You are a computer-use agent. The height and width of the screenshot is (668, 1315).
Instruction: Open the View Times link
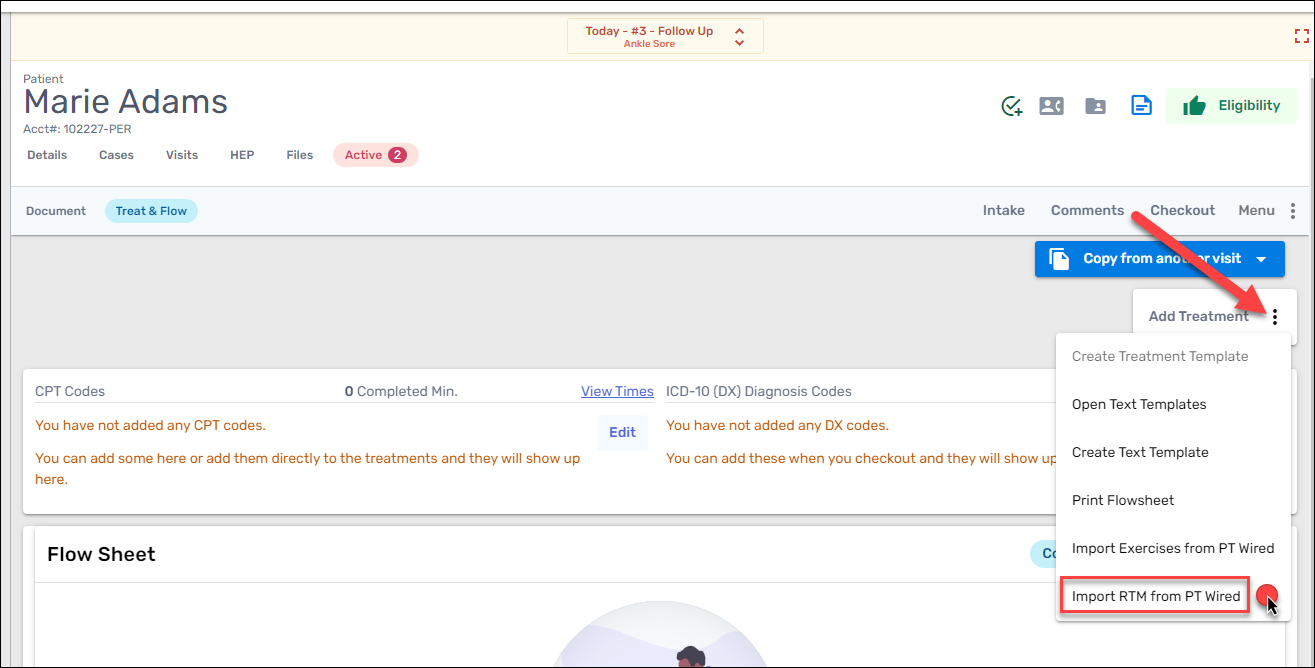click(617, 391)
